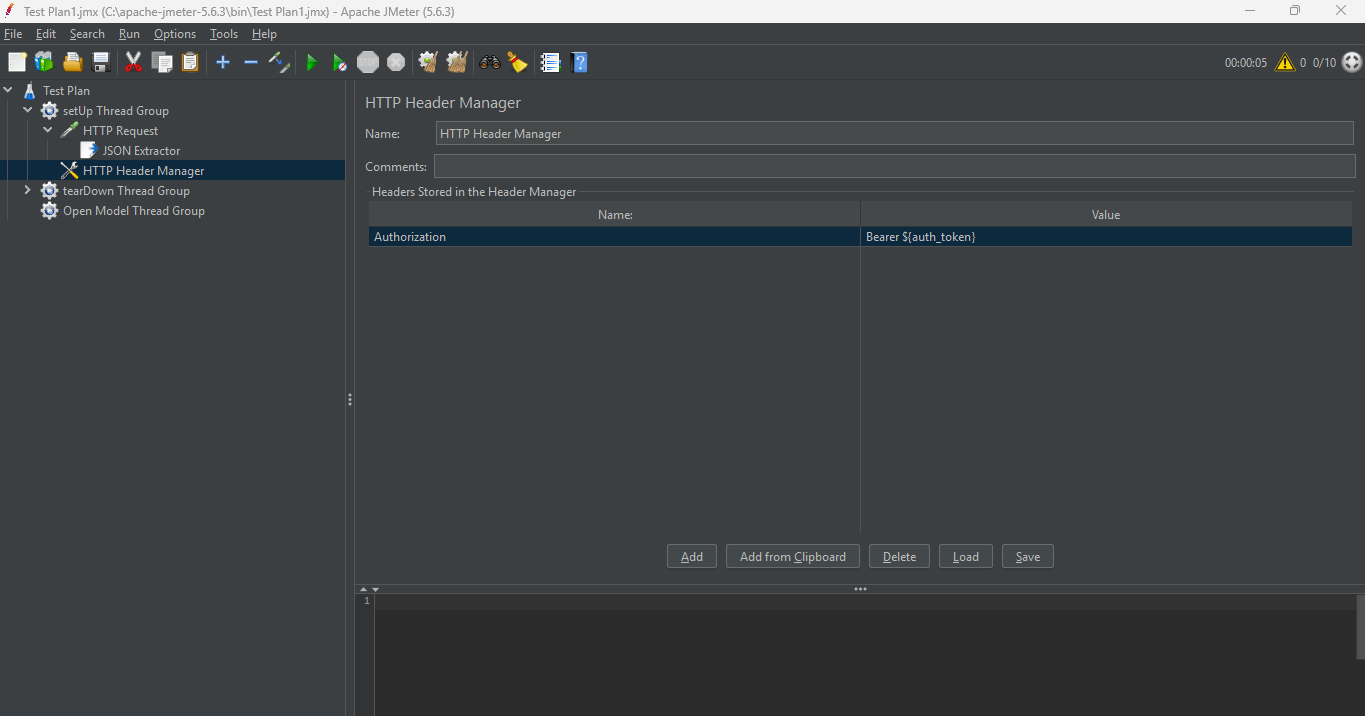Collapse the HTTP Request branch
Viewport: 1365px width, 716px height.
(48, 130)
